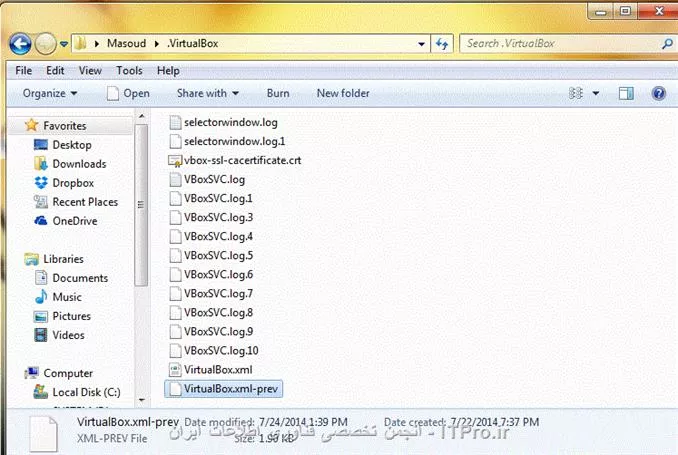Select the VBoxSVC.log.1 file
Screen dimensions: 678x455
[218, 199]
